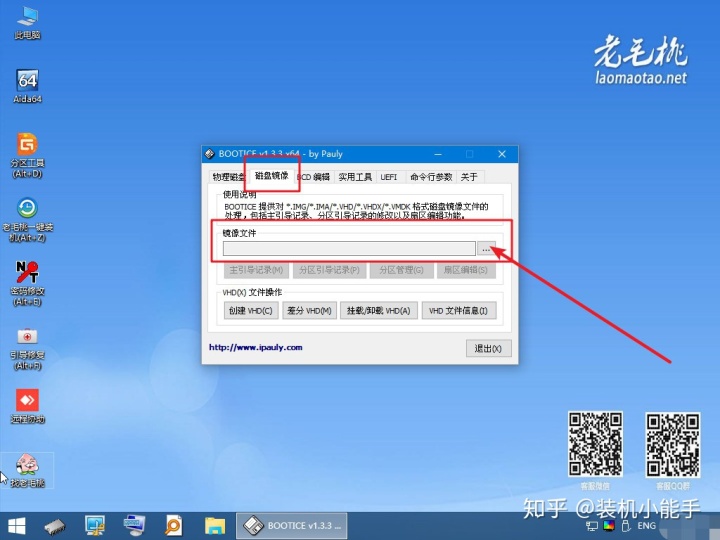Open the Windows Start menu
The width and height of the screenshot is (720, 540).
click(17, 526)
